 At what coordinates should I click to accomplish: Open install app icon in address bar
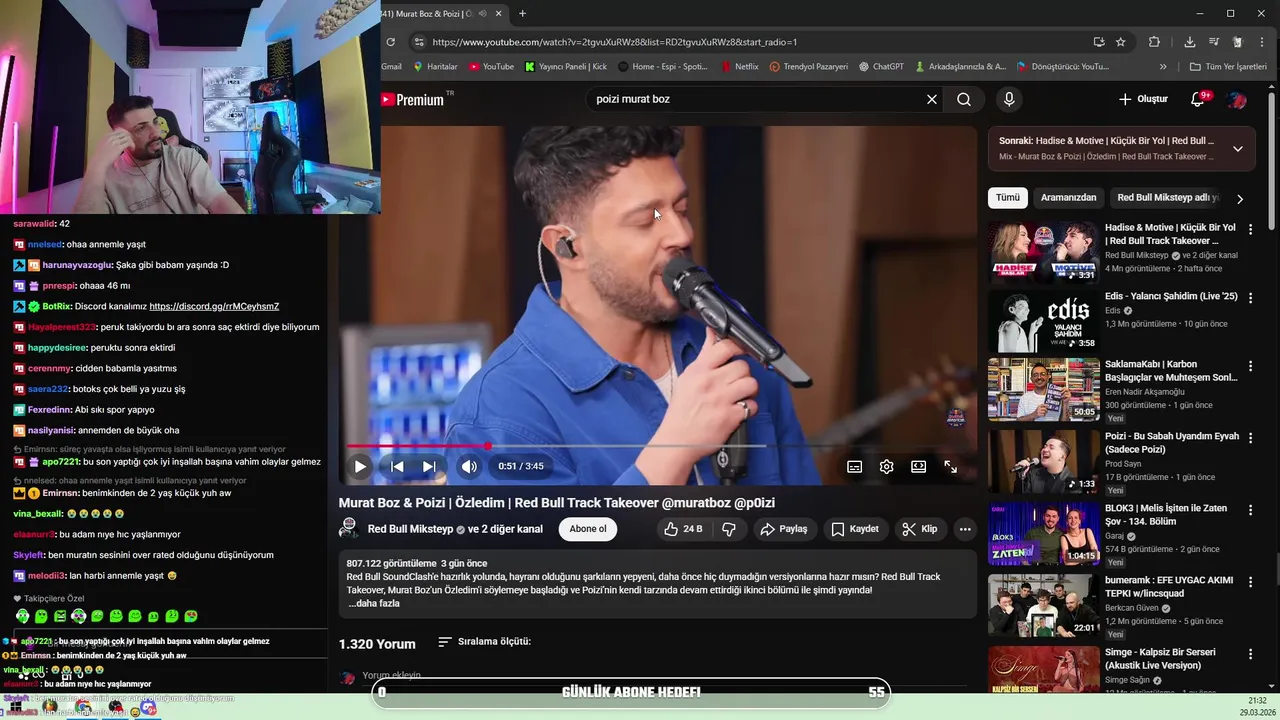tap(1099, 42)
